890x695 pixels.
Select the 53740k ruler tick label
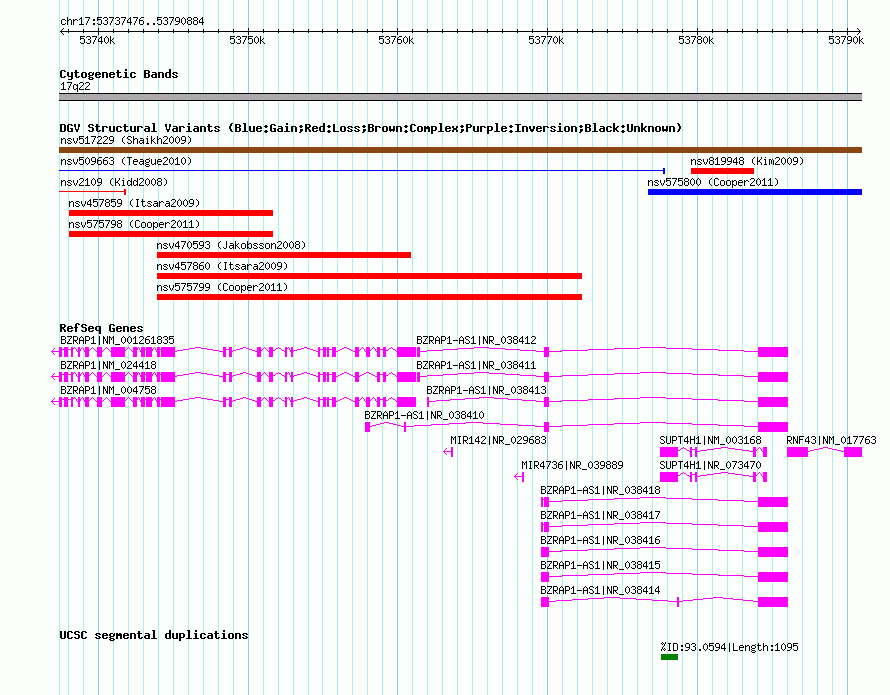click(x=97, y=40)
